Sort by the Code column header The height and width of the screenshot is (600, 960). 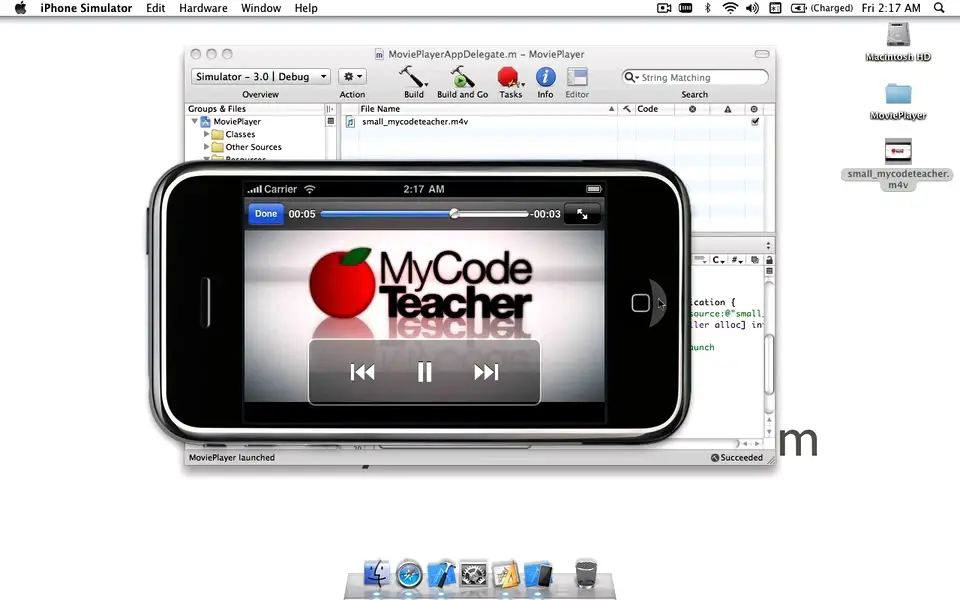point(654,109)
